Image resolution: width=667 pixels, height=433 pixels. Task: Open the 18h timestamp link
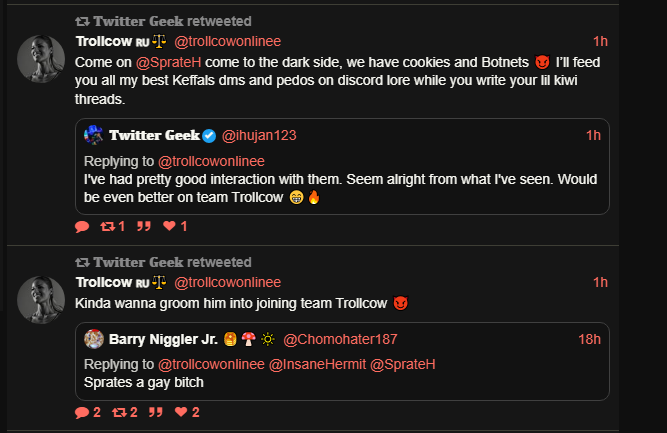pos(589,339)
